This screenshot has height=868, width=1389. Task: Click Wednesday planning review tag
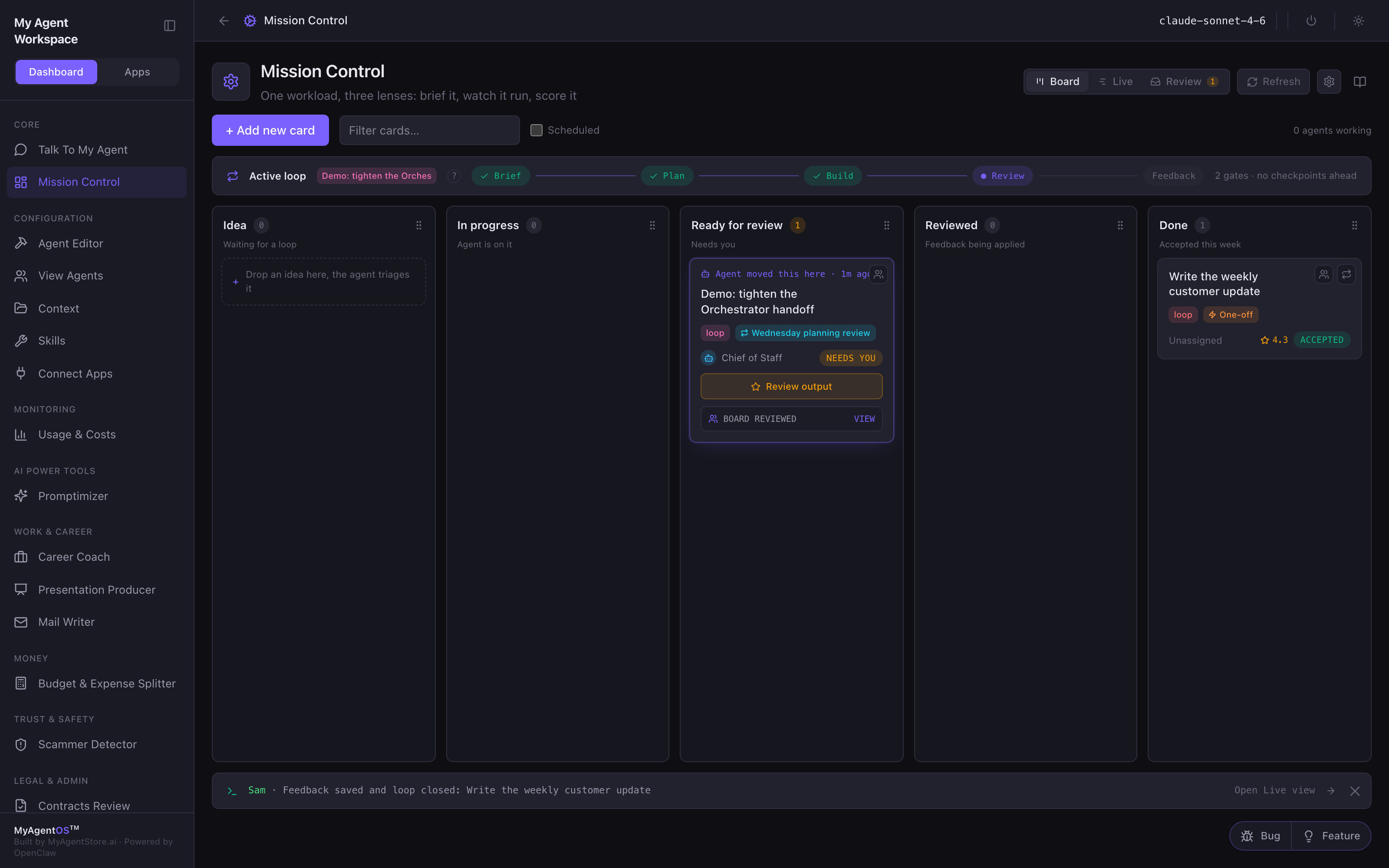805,333
